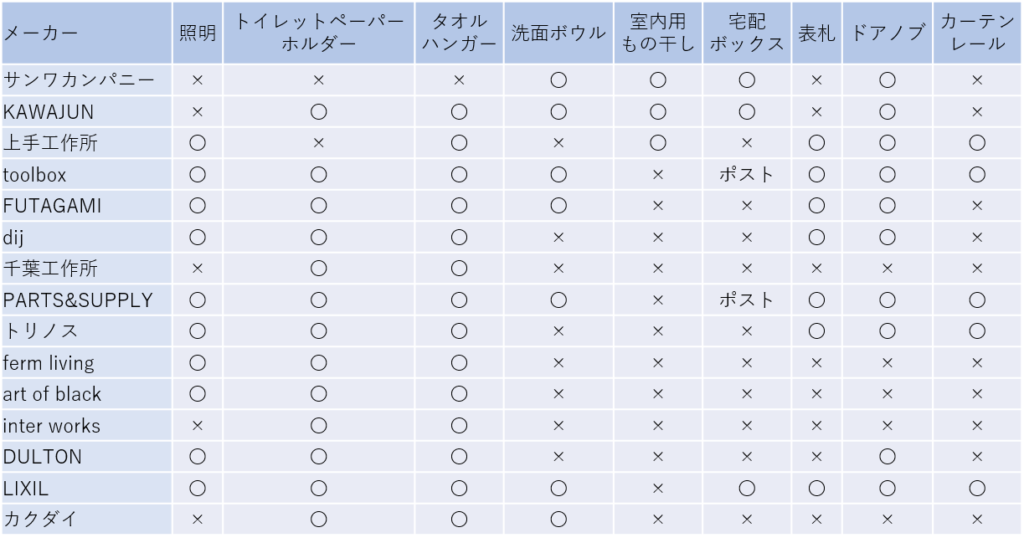
Task: Select the KAWAJUN maker cell
Action: tap(86, 112)
